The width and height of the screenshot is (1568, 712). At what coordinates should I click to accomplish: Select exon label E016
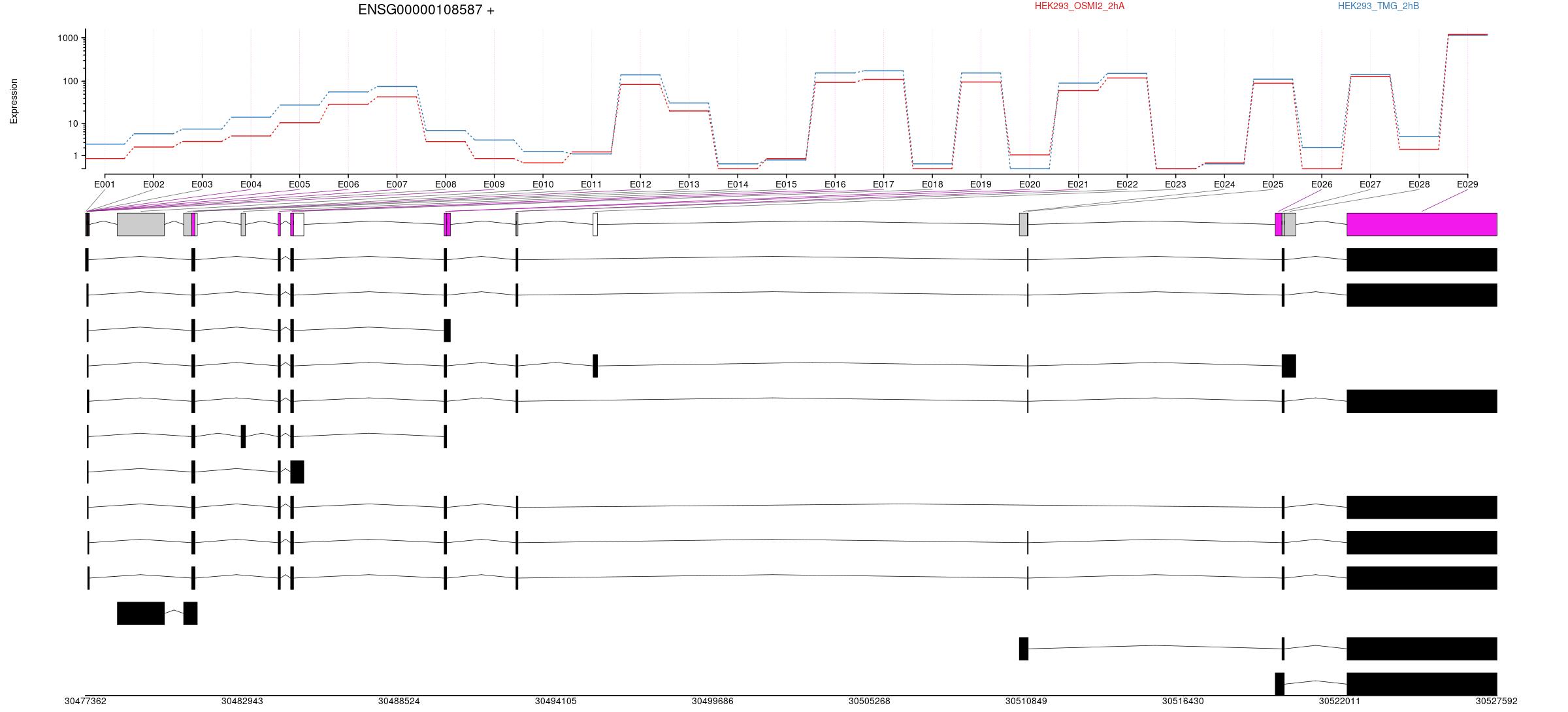pyautogui.click(x=835, y=185)
